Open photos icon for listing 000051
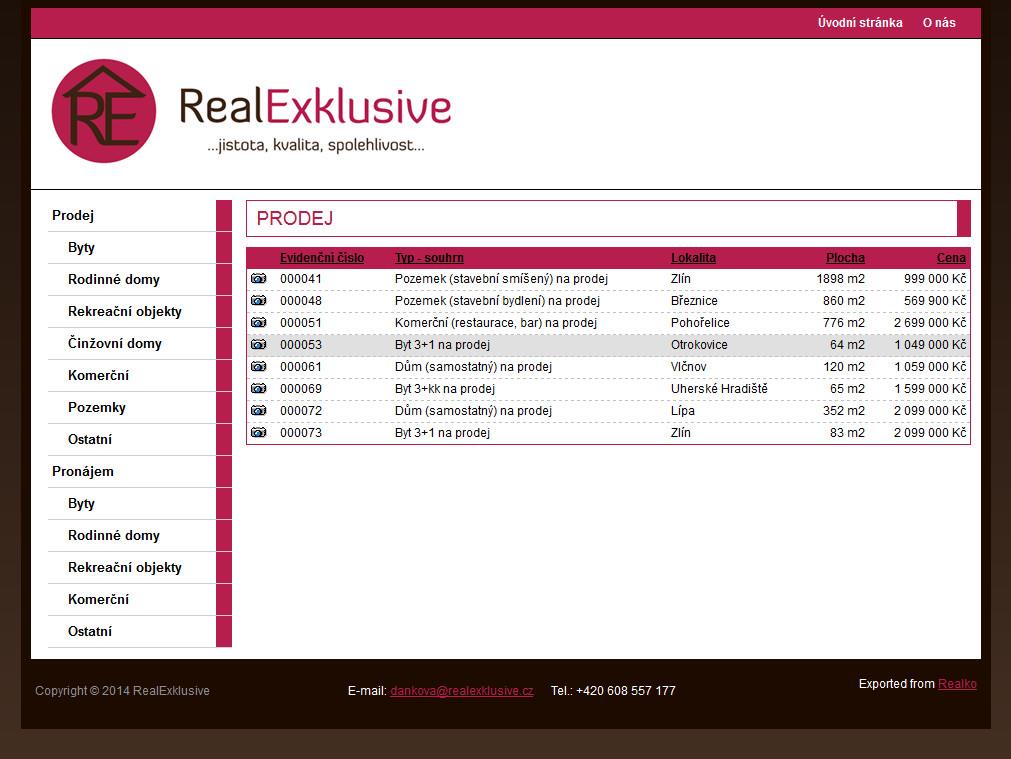The image size is (1011, 759). coord(259,322)
